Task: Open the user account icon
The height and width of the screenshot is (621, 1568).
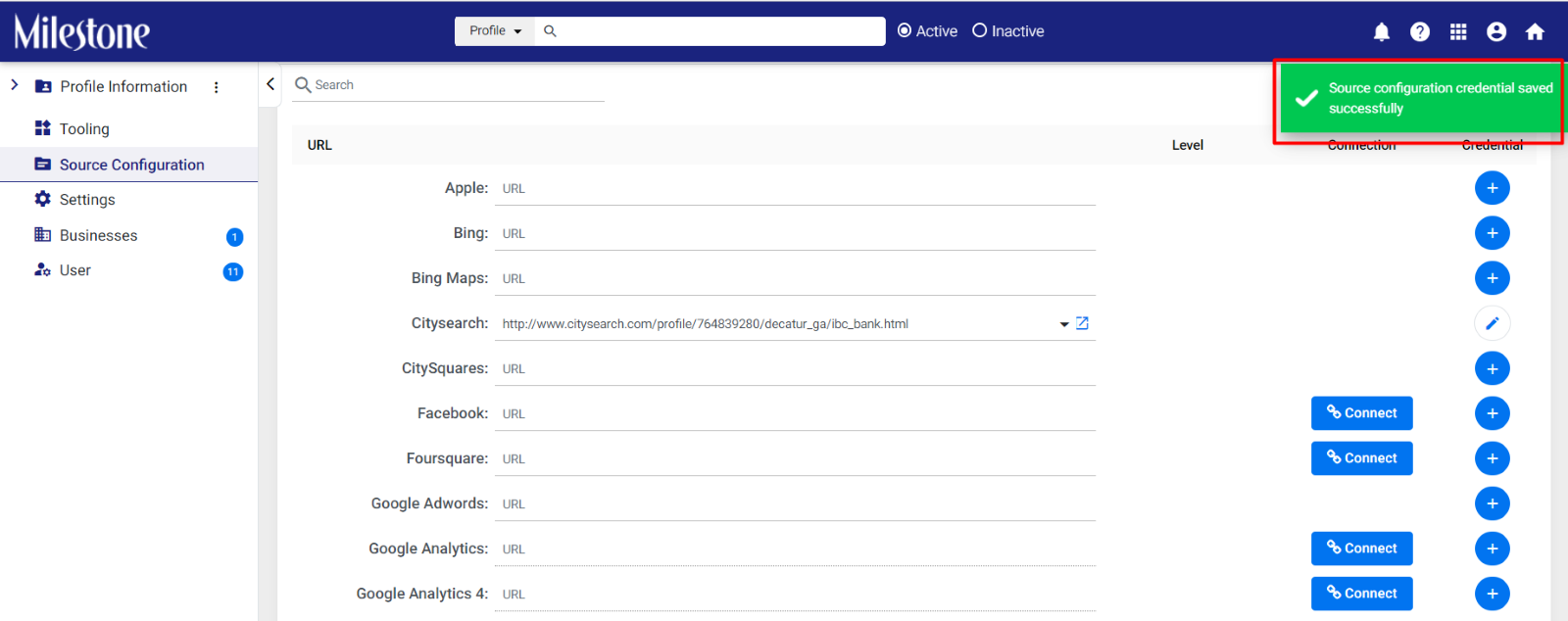Action: (x=1496, y=32)
